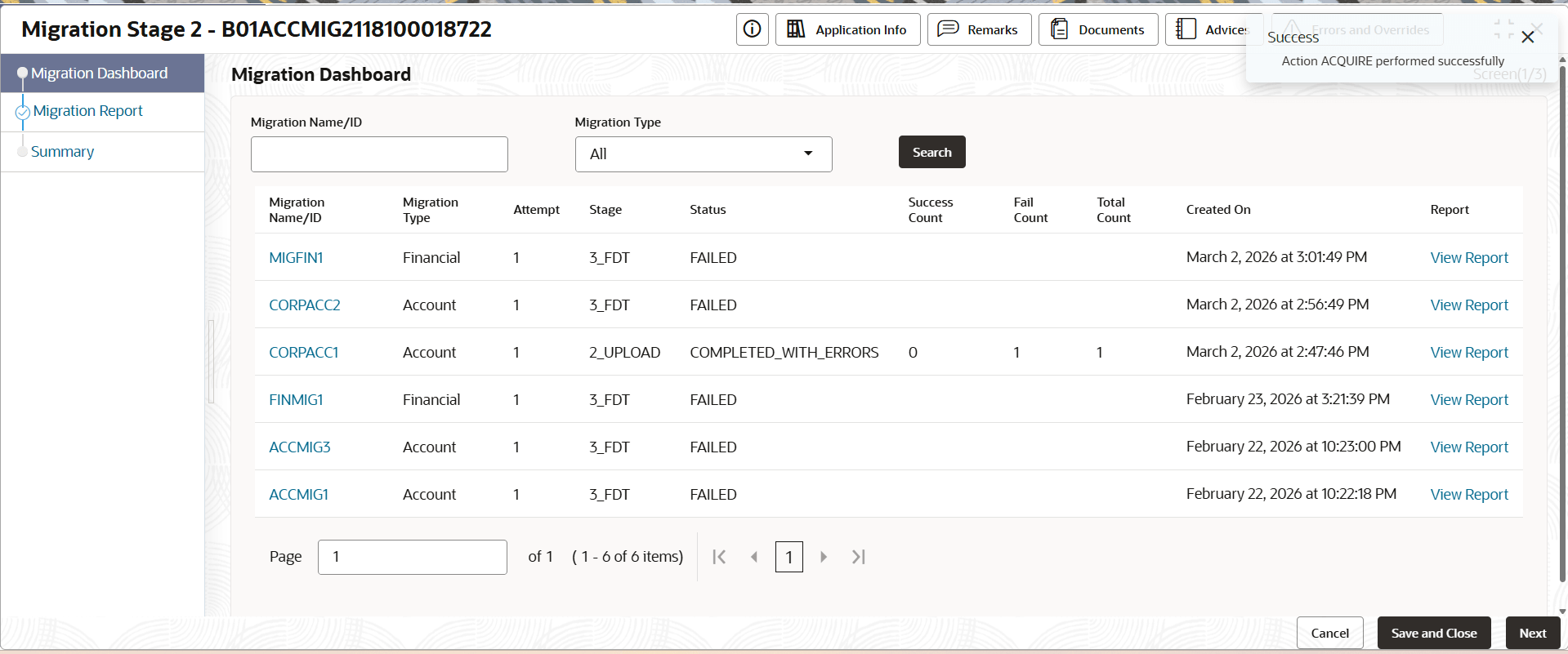The height and width of the screenshot is (654, 1568).
Task: Go to Migration Report step
Action: (87, 111)
